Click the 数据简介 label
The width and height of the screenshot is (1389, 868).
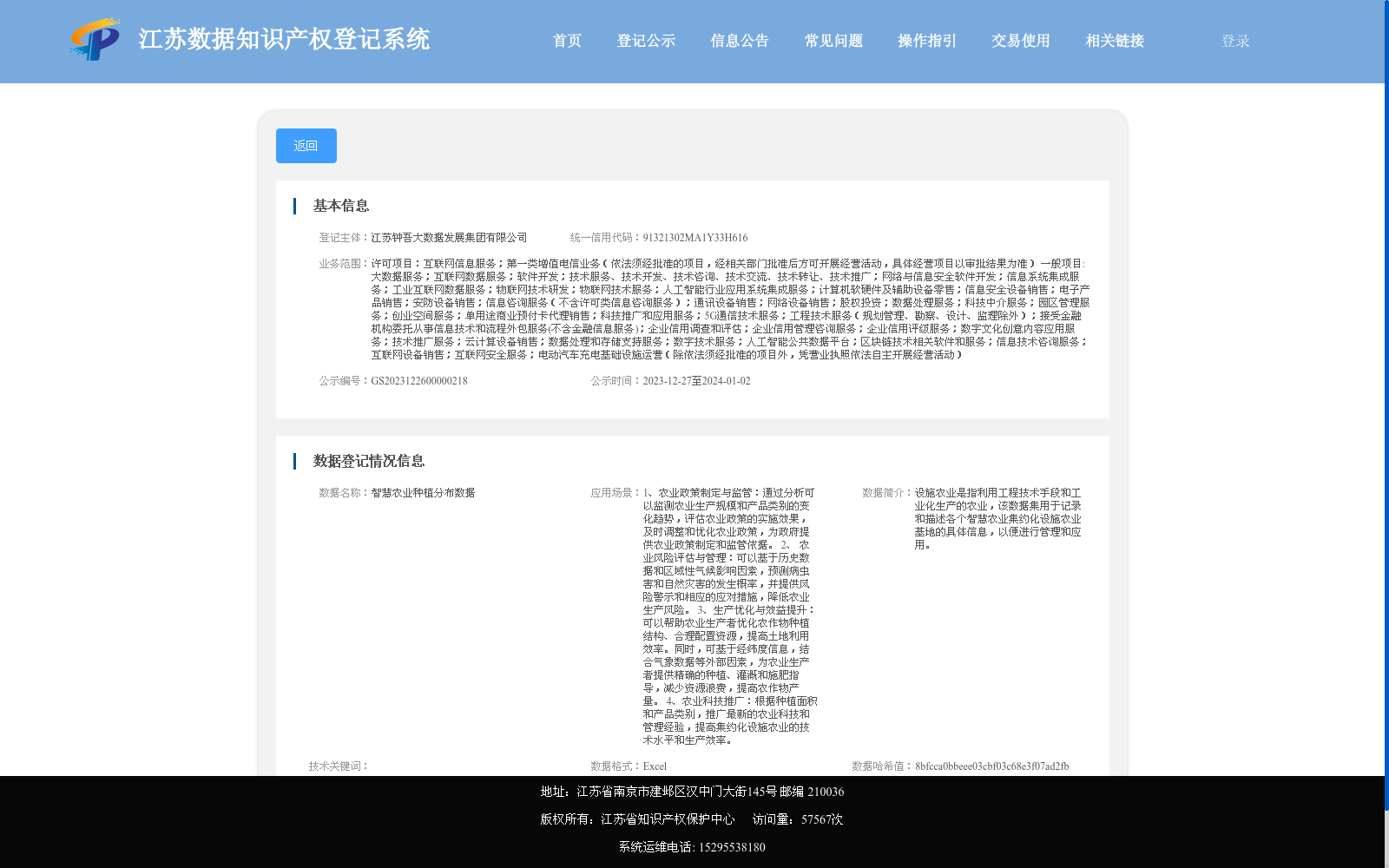click(887, 493)
